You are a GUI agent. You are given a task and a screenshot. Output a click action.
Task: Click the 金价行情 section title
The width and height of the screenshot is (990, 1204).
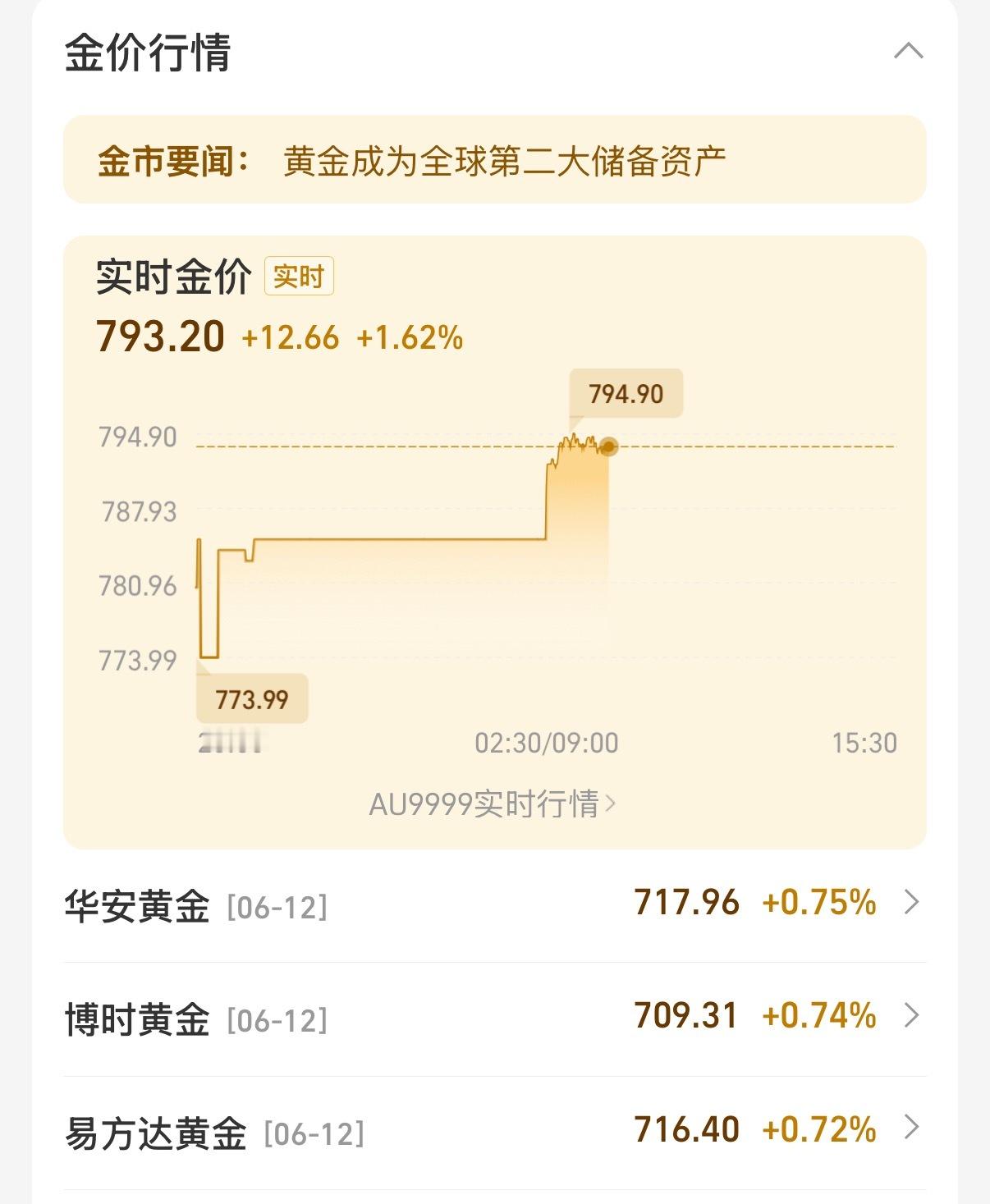click(148, 53)
